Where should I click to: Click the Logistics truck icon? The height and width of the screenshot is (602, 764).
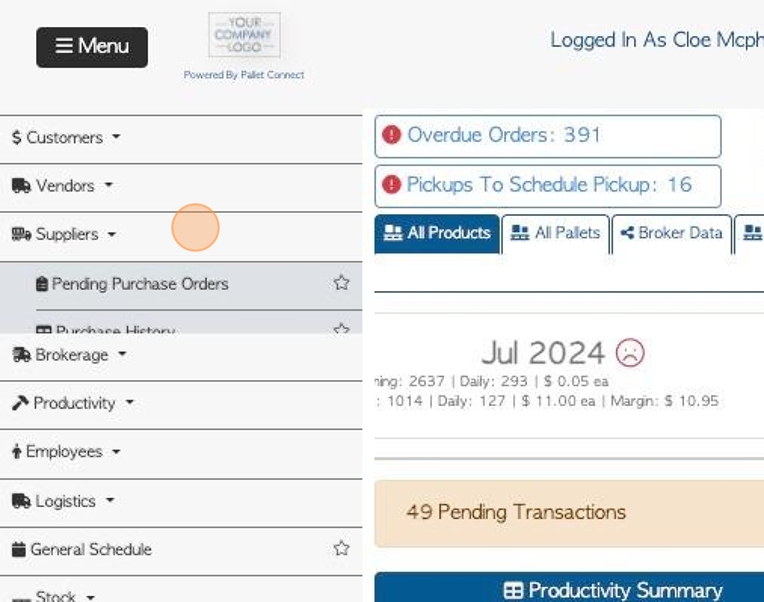(x=21, y=501)
